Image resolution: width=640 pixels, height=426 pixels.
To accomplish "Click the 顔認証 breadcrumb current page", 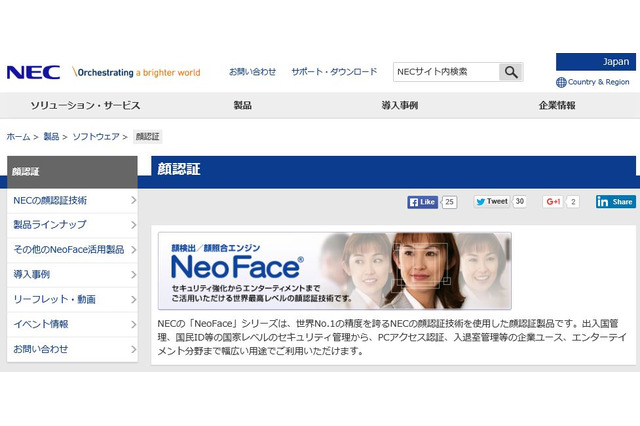I will (148, 137).
